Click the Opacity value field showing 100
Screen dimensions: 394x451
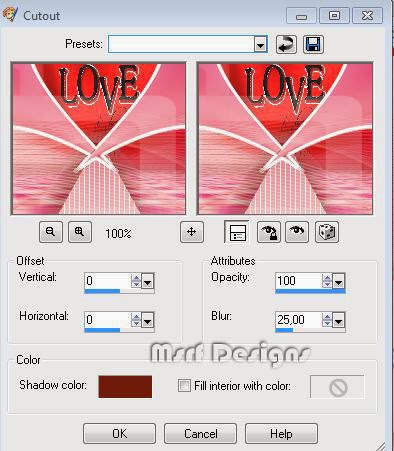299,281
